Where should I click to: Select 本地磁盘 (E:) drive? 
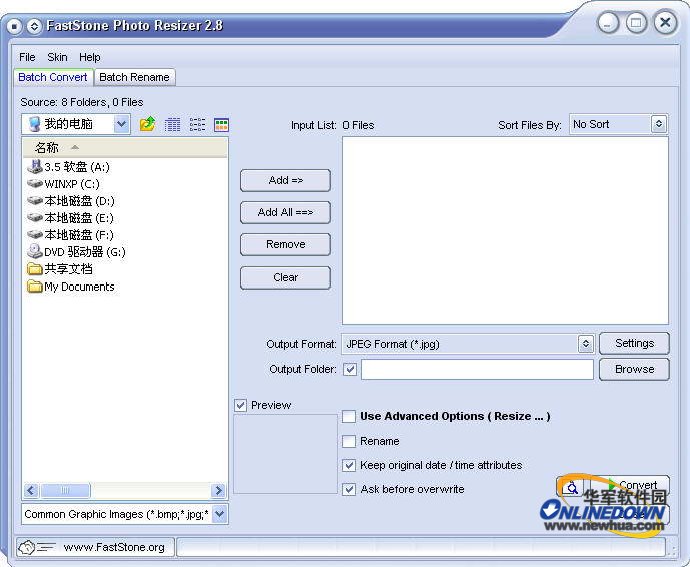[70, 217]
